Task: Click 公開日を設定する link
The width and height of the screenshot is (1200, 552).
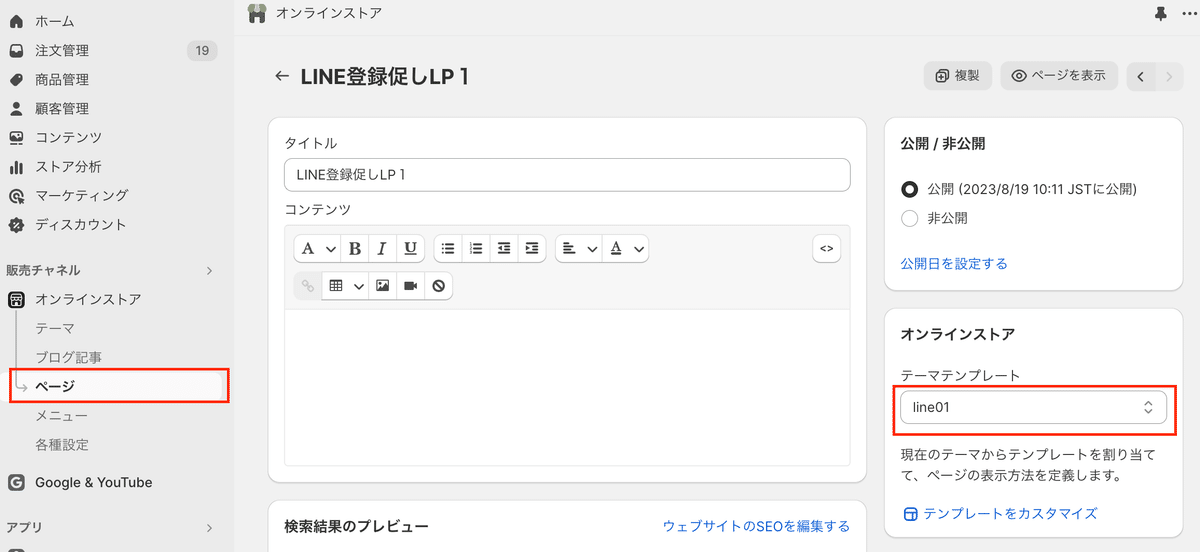Action: pyautogui.click(x=954, y=264)
